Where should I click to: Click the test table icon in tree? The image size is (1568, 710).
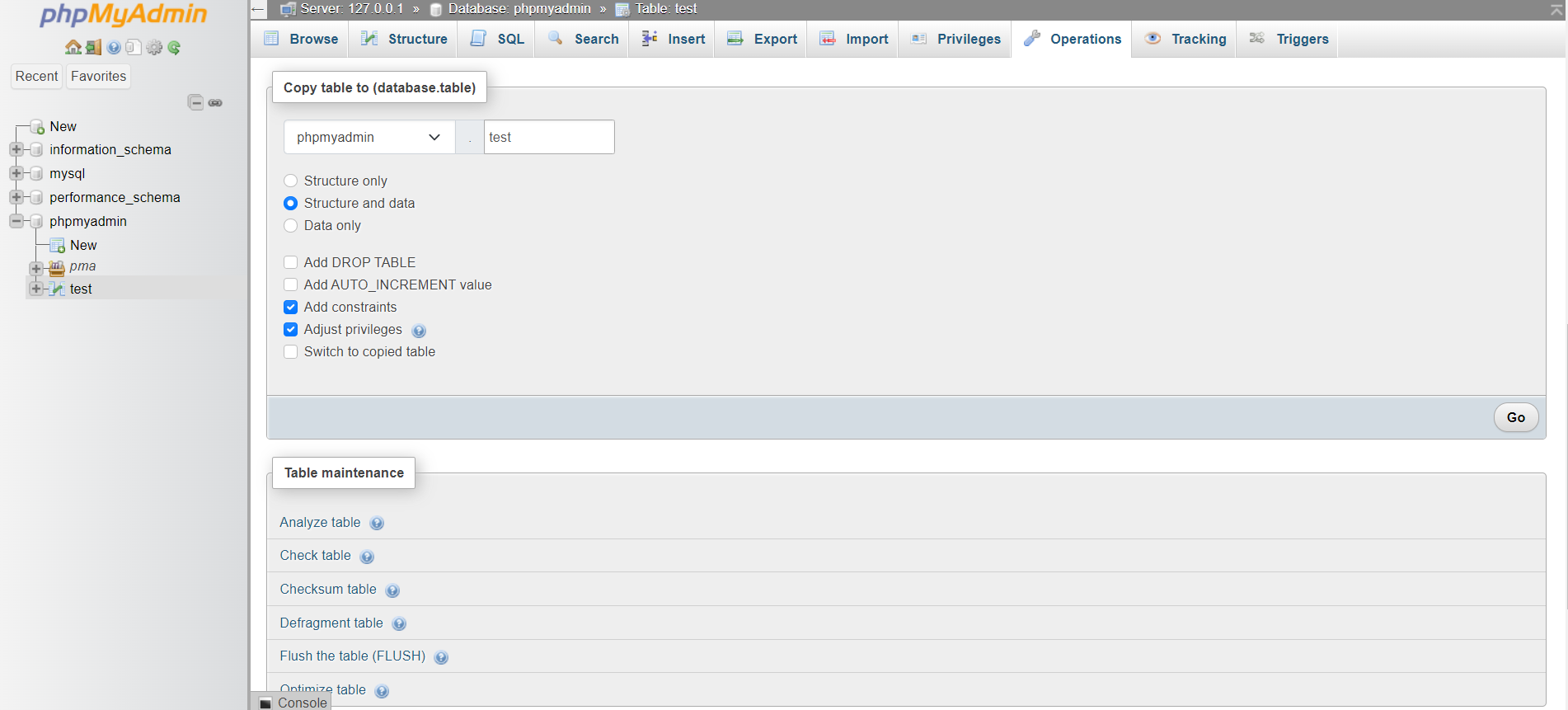point(57,289)
